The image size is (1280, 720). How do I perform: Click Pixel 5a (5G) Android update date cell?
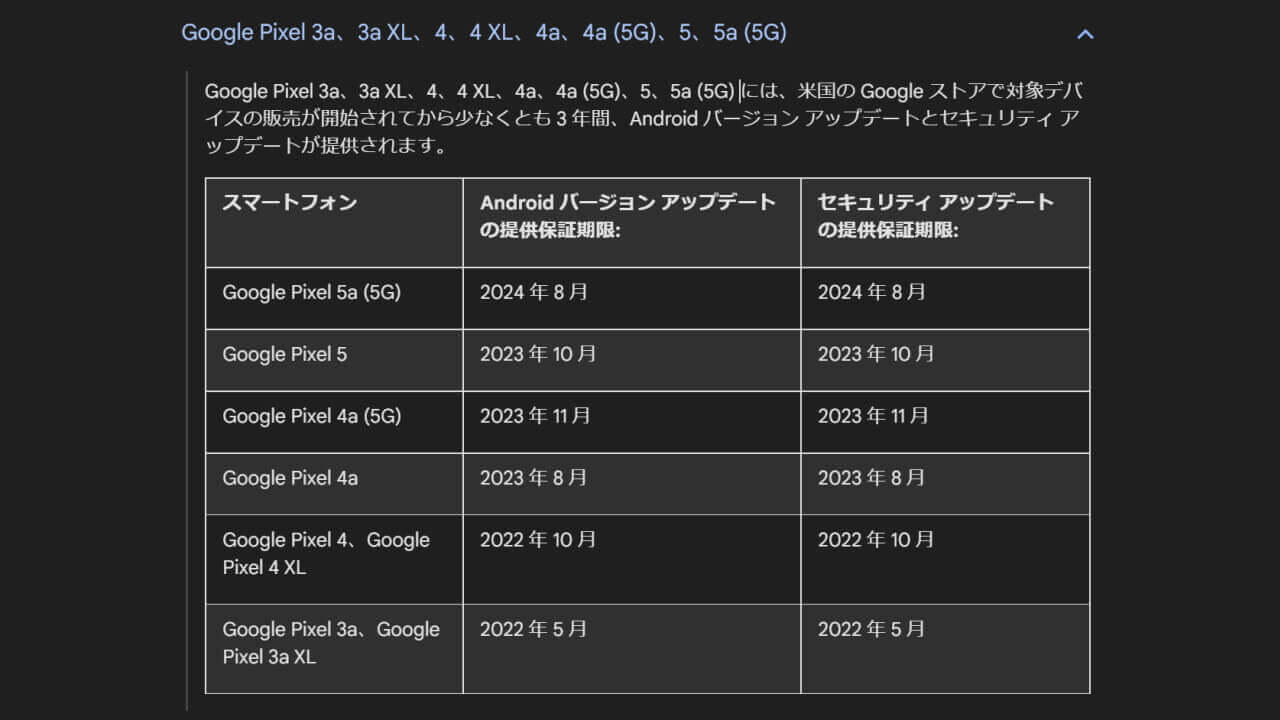(x=534, y=293)
